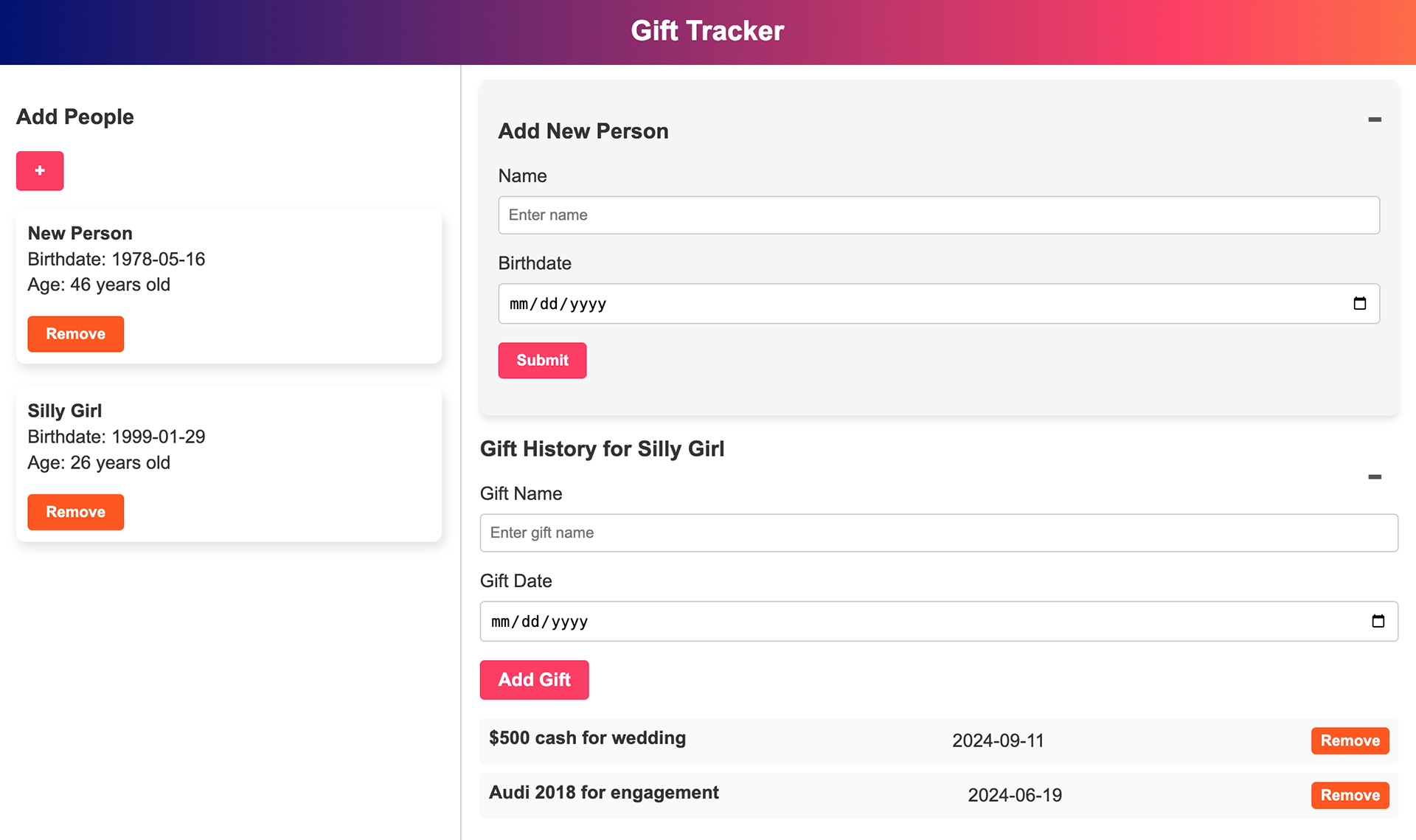Click the Add Gift button
The width and height of the screenshot is (1416, 840).
[x=534, y=680]
